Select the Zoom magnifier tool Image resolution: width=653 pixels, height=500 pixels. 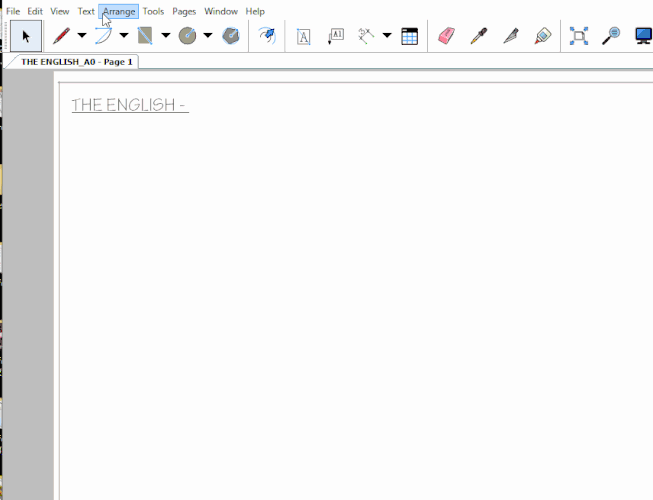pyautogui.click(x=611, y=36)
